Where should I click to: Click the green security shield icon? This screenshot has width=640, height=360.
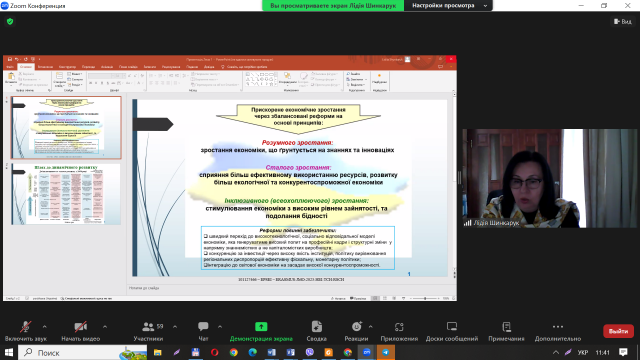coord(10,21)
